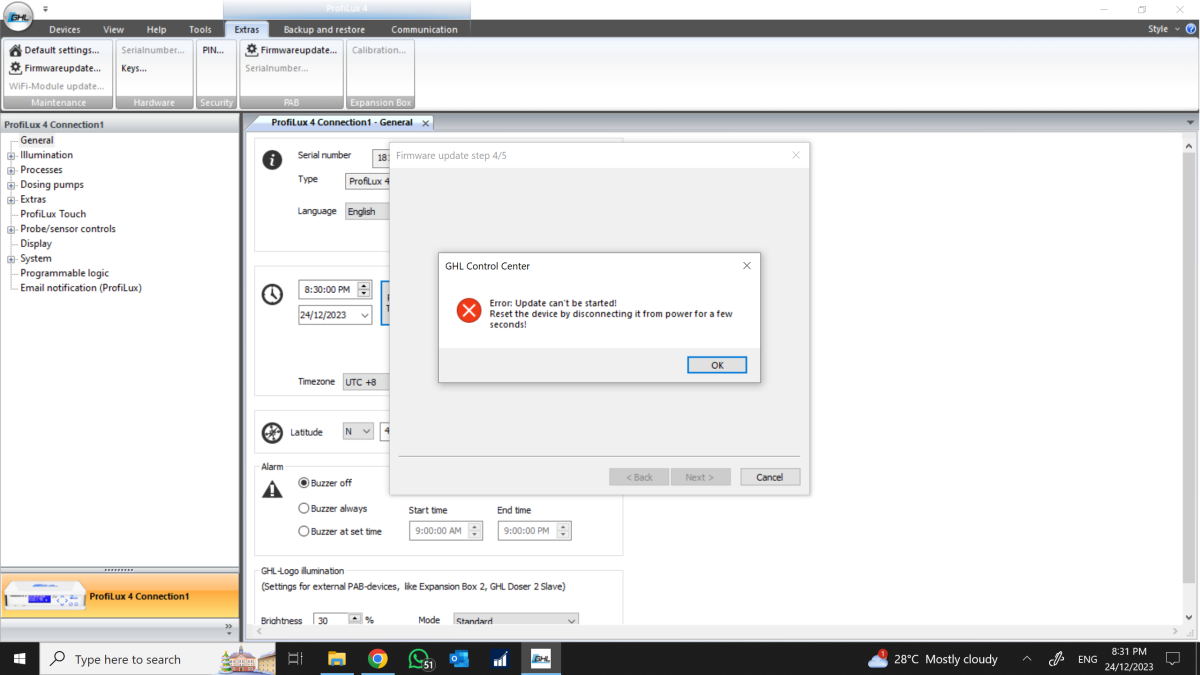Select the Buzzer always option

coord(304,509)
